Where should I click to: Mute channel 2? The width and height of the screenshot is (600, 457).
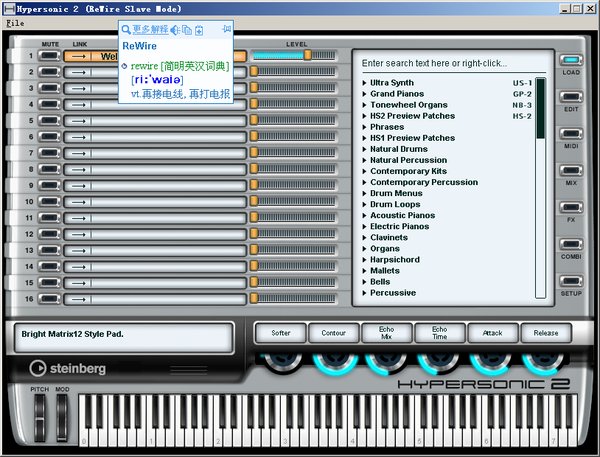[x=50, y=72]
